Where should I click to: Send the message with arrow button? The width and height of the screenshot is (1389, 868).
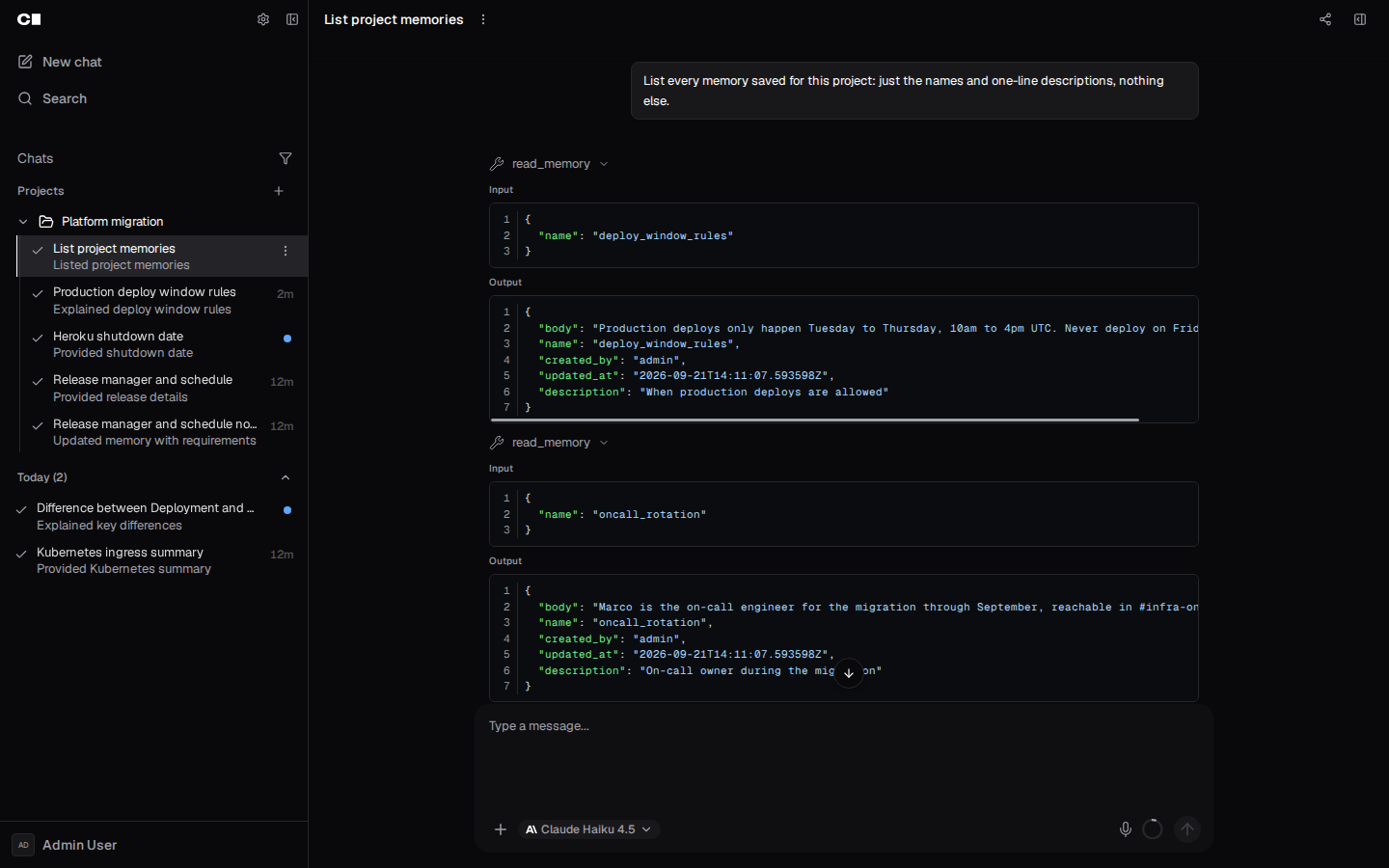[x=1187, y=829]
